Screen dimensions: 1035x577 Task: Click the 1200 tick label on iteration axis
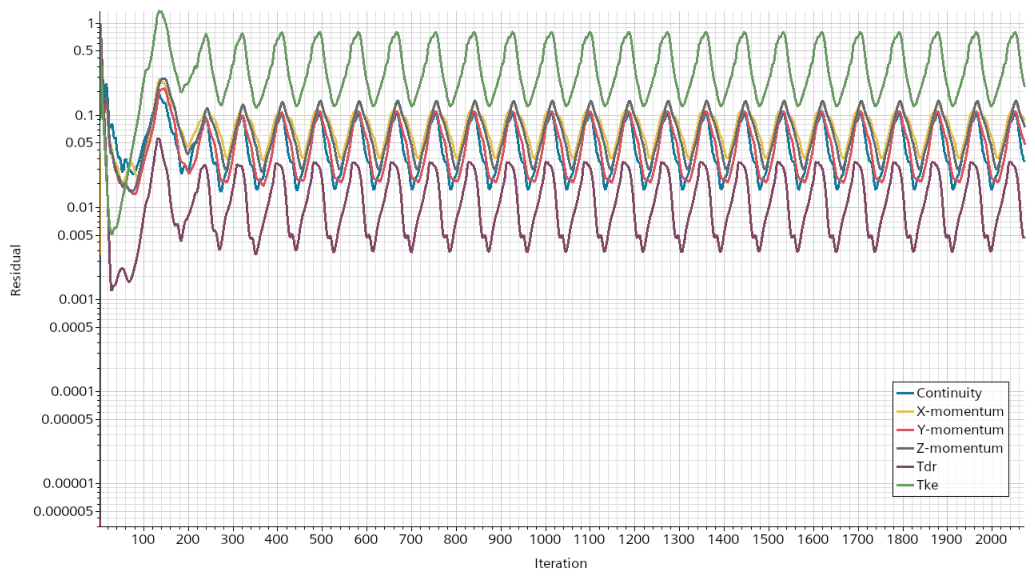pos(634,539)
